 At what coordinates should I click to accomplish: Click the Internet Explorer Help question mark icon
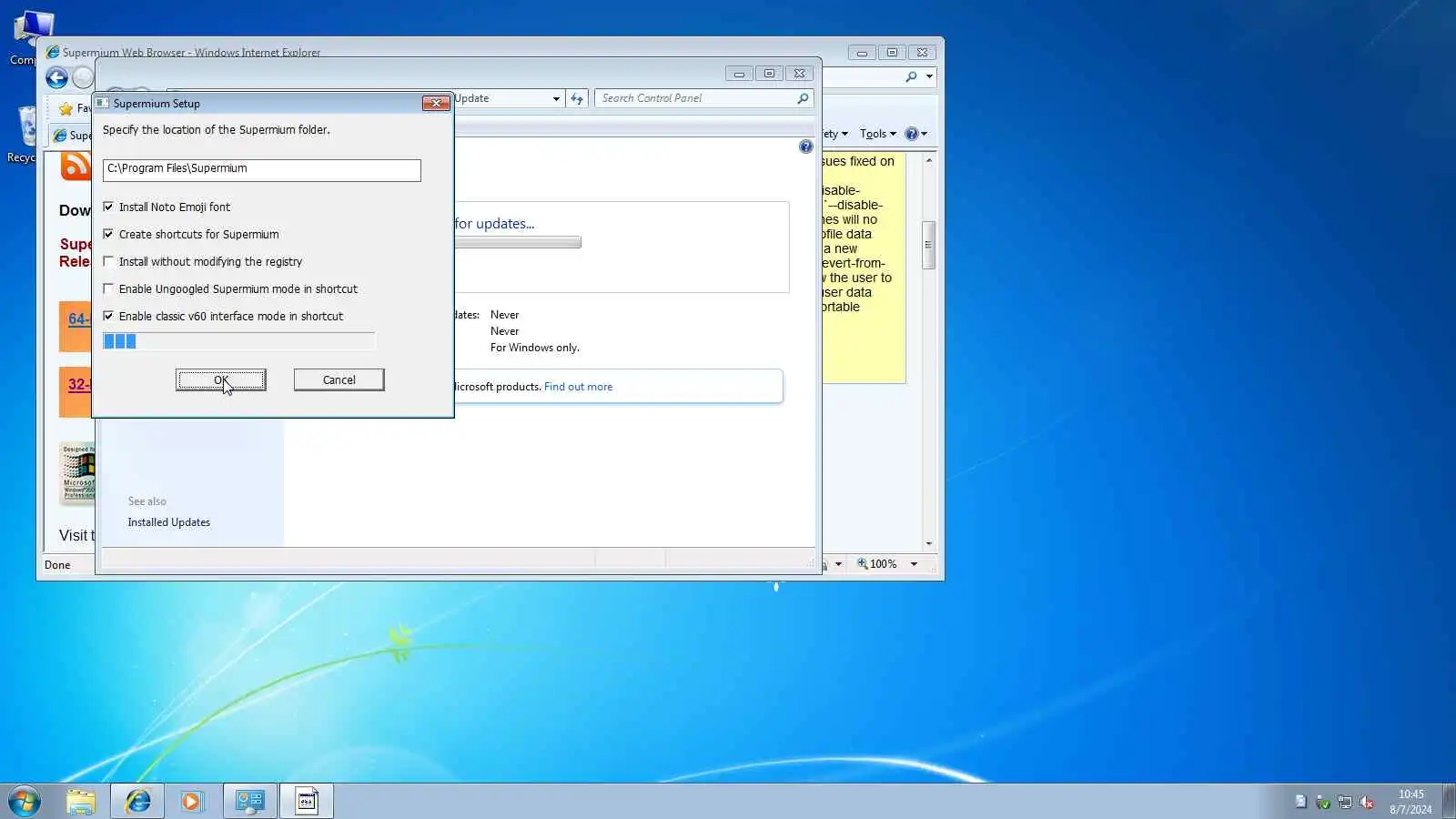pos(912,134)
